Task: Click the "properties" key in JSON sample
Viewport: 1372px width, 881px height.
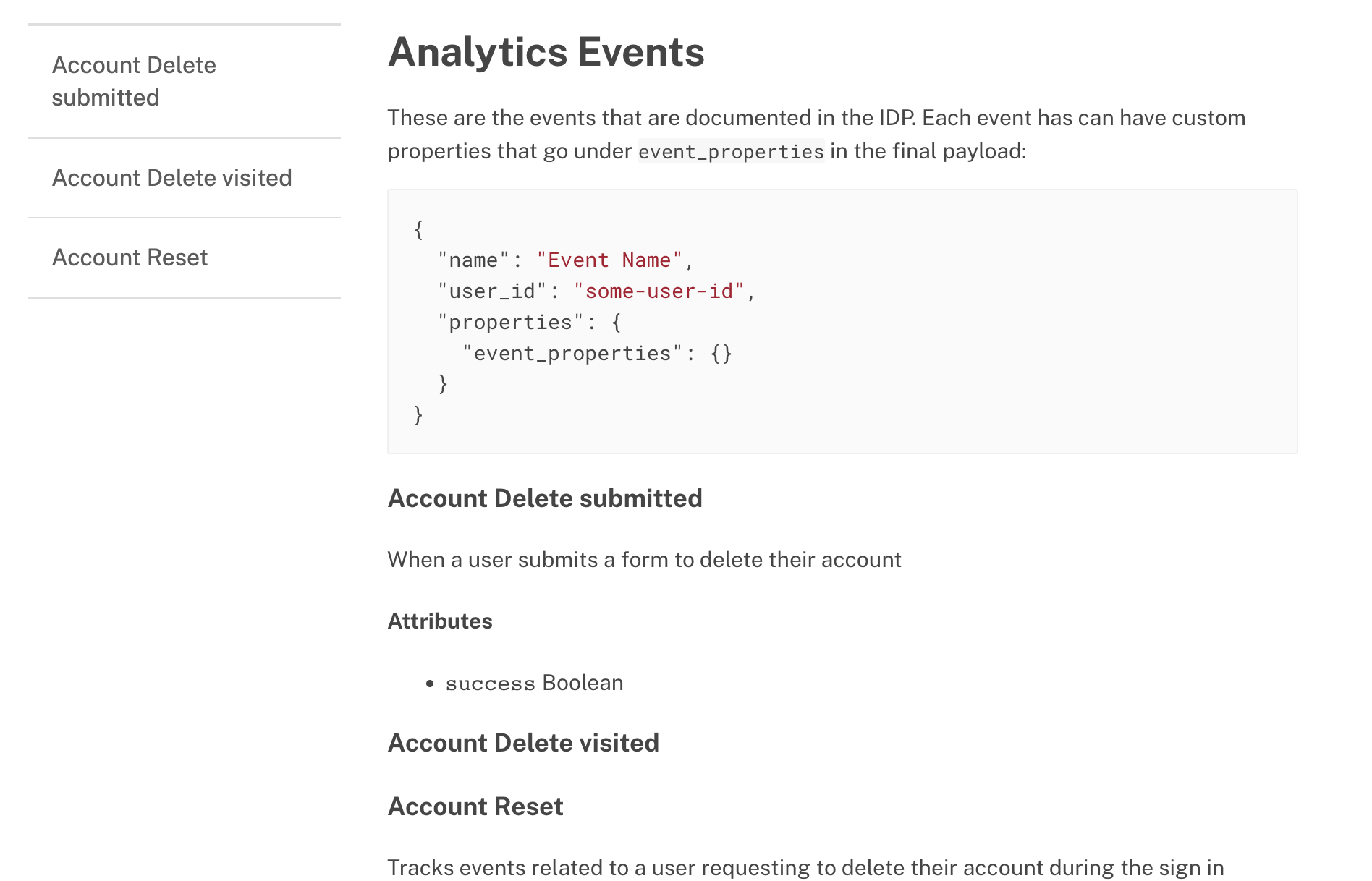Action: pyautogui.click(x=510, y=323)
